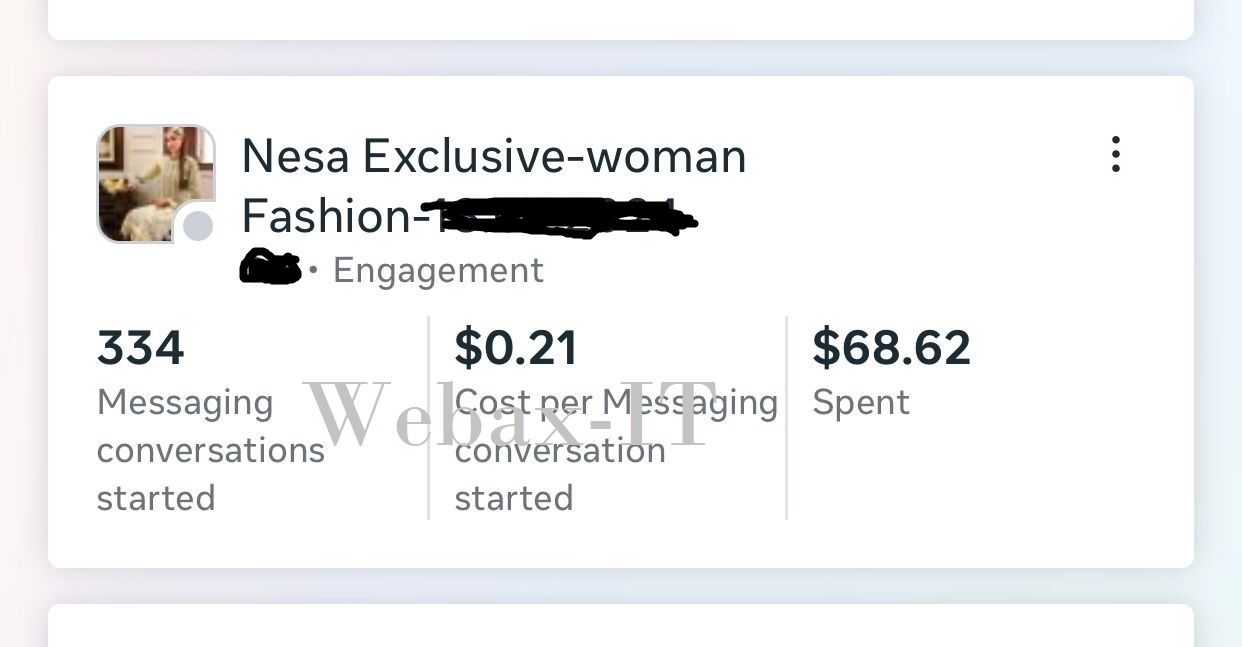Select the Engagement objective label

point(438,270)
